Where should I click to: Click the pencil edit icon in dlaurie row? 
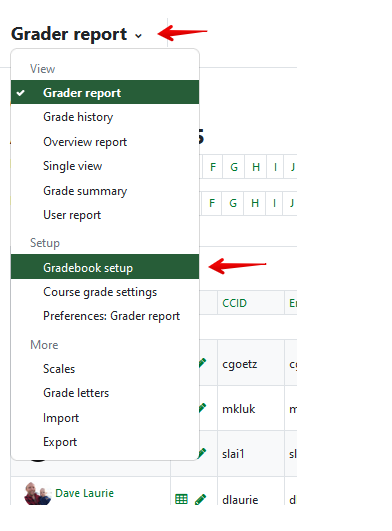(x=200, y=499)
